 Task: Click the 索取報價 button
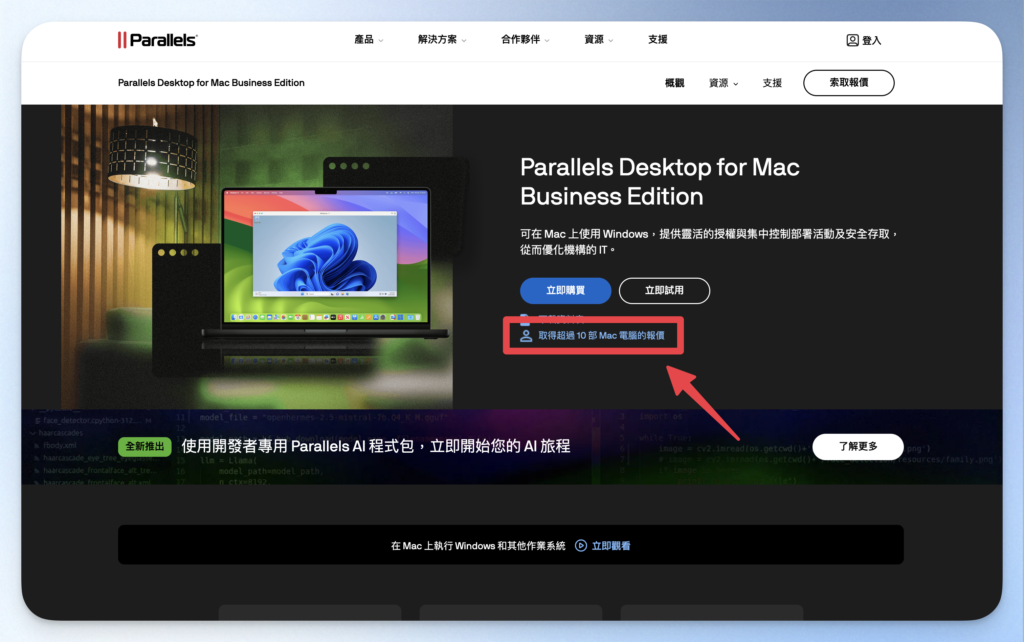tap(848, 83)
